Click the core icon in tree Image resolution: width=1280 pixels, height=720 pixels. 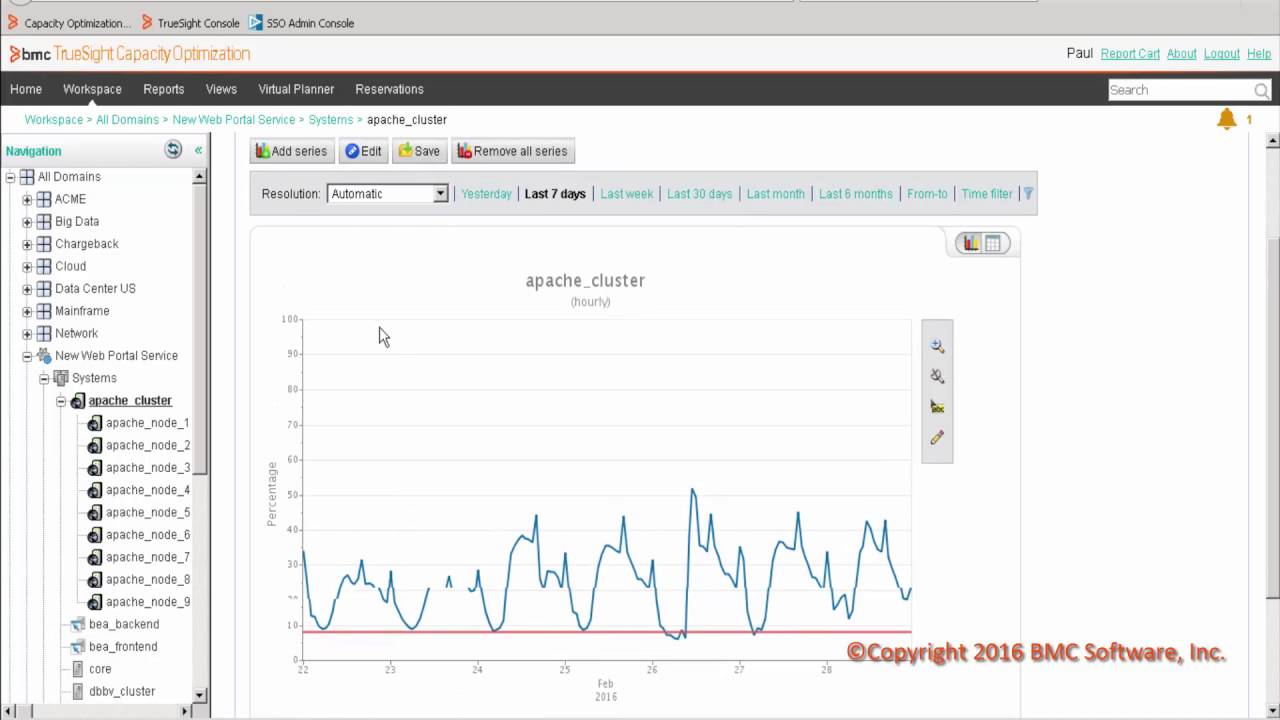pyautogui.click(x=78, y=669)
